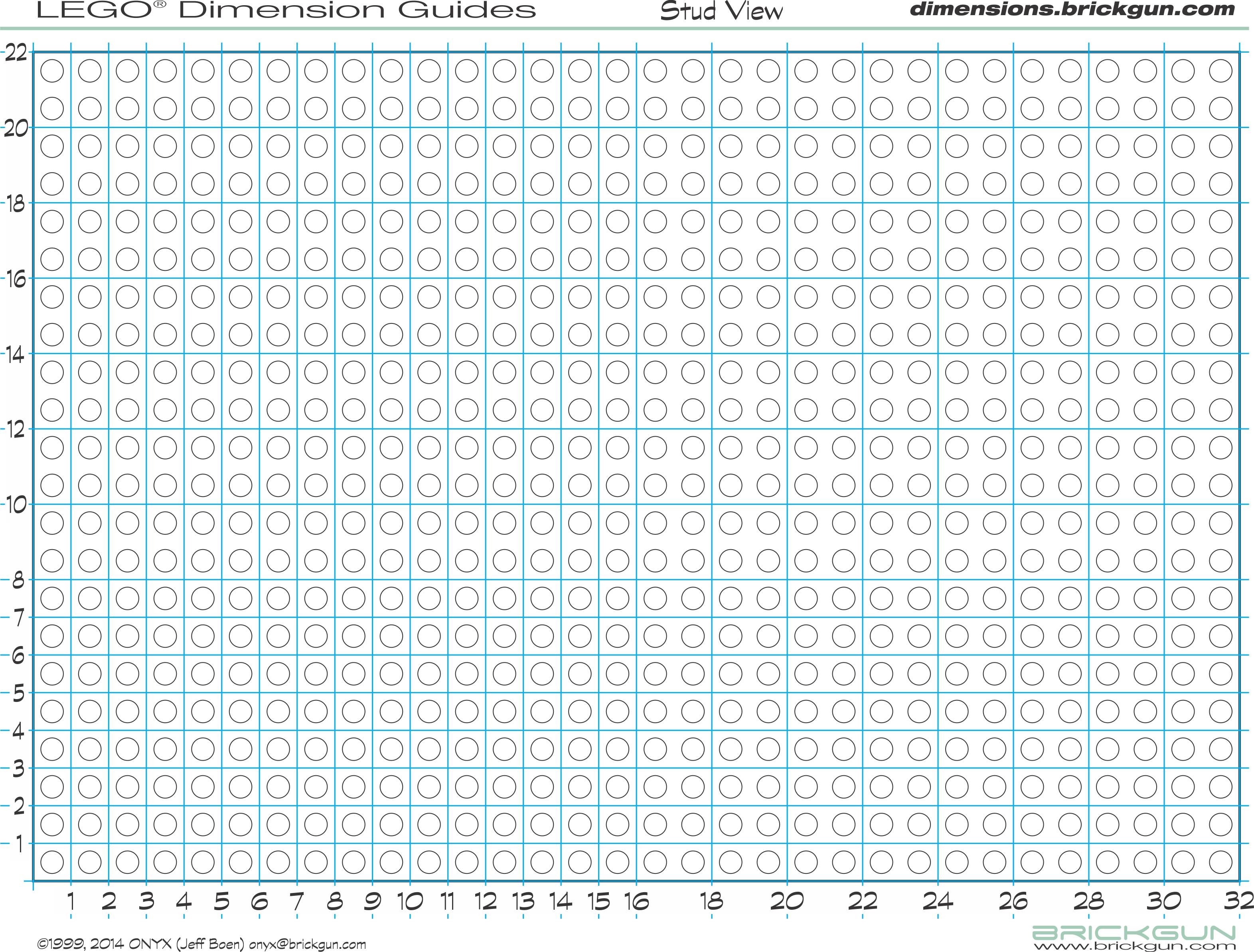Select vertical axis label 3
Image resolution: width=1254 pixels, height=952 pixels.
click(19, 769)
